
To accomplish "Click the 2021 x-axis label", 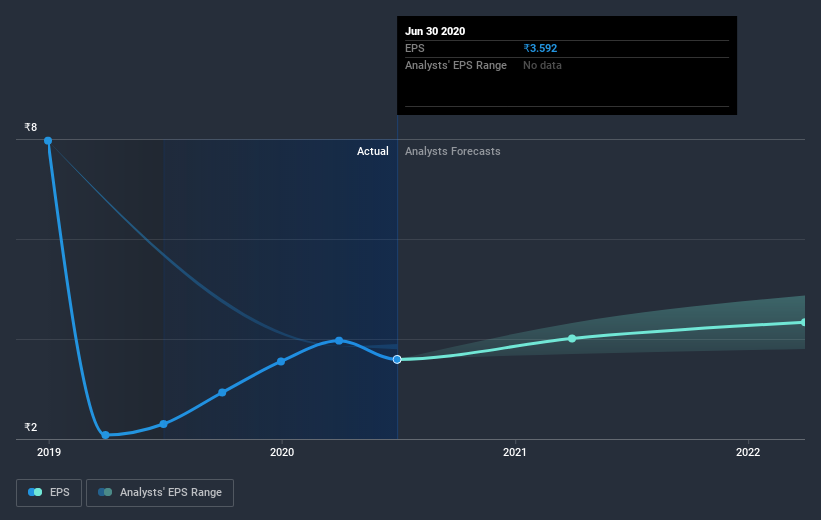I will tap(515, 452).
